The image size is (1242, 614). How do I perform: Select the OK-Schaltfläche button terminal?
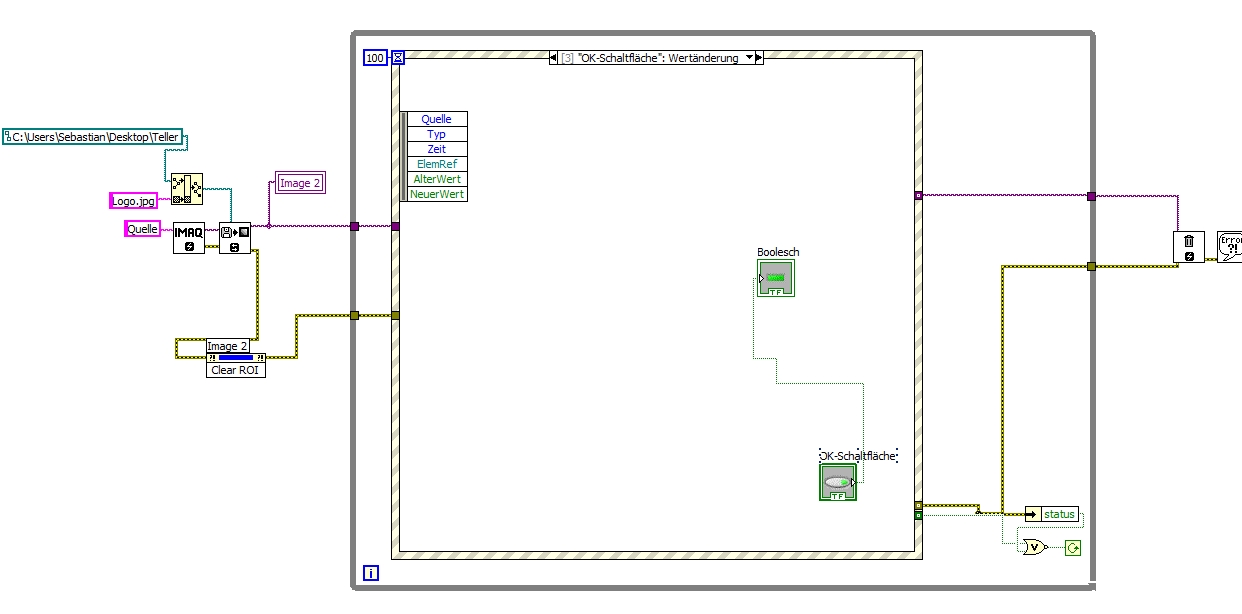coord(838,482)
